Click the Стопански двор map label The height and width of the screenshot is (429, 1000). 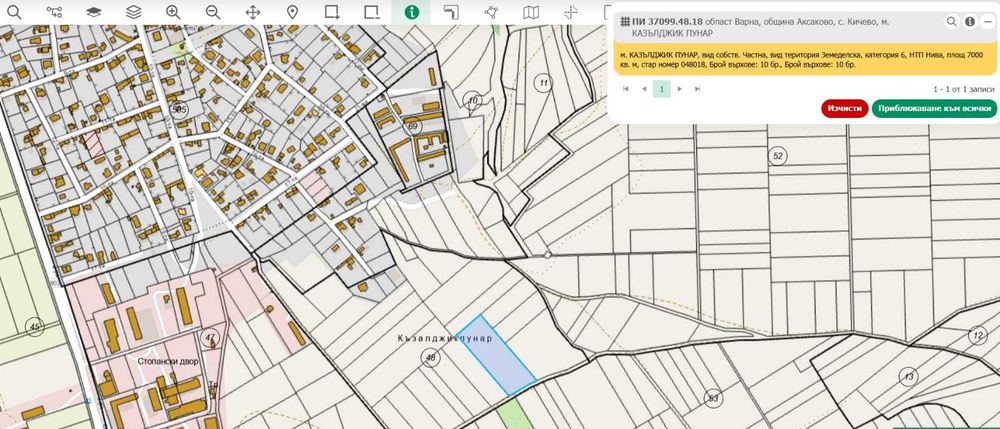pos(168,361)
